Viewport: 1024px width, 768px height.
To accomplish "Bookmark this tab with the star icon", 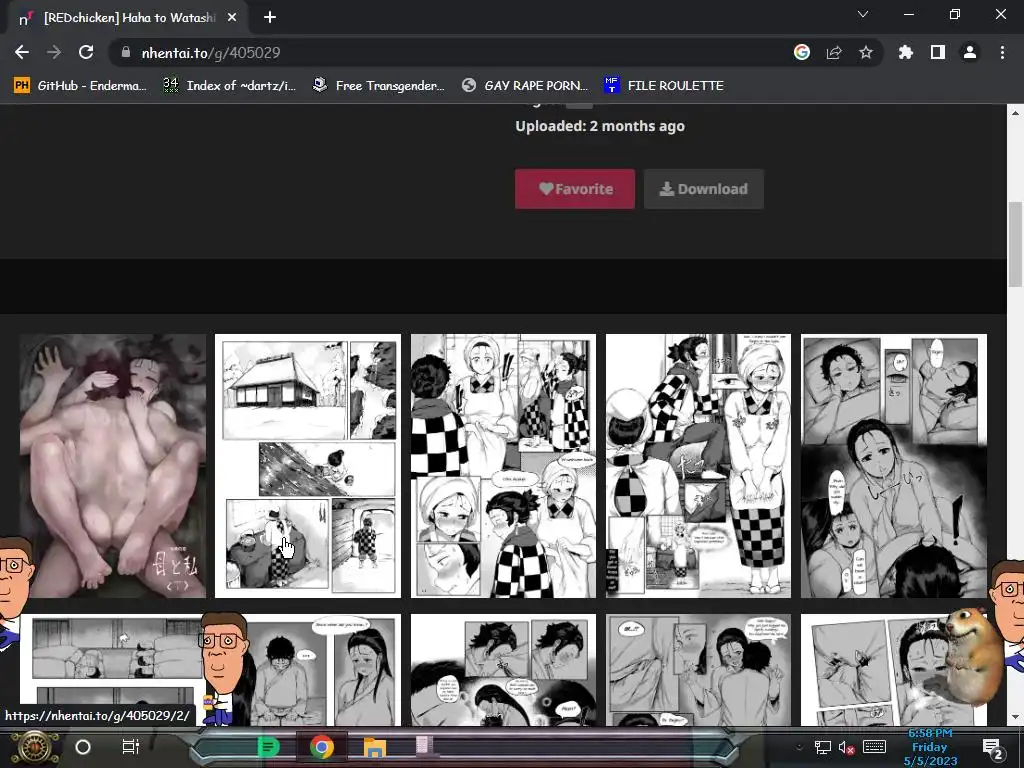I will pos(866,52).
